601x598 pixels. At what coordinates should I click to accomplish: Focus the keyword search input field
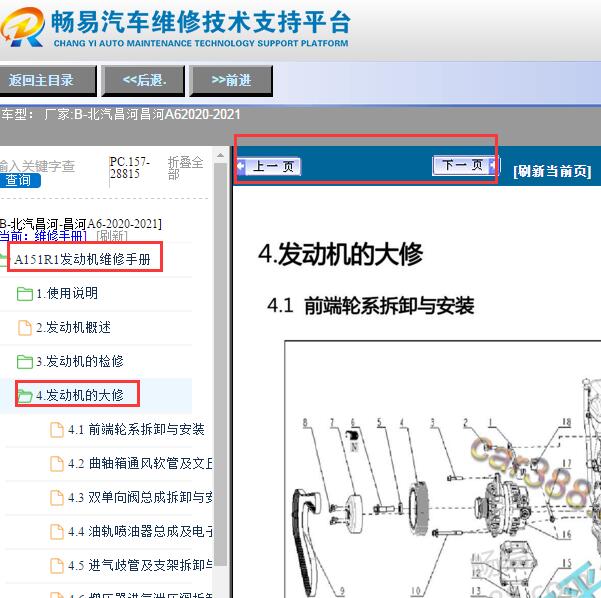tap(37, 166)
